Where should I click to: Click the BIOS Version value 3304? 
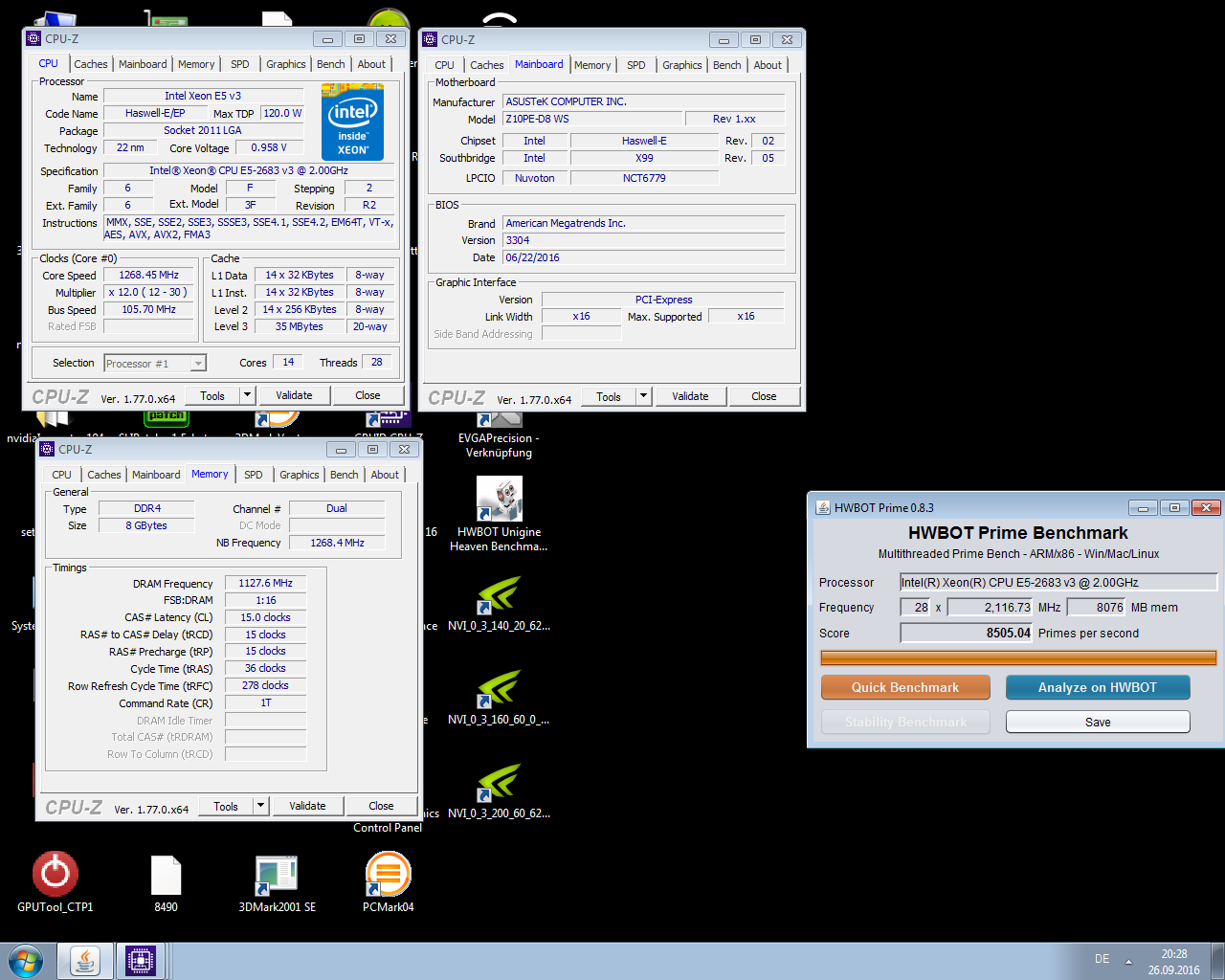(644, 240)
